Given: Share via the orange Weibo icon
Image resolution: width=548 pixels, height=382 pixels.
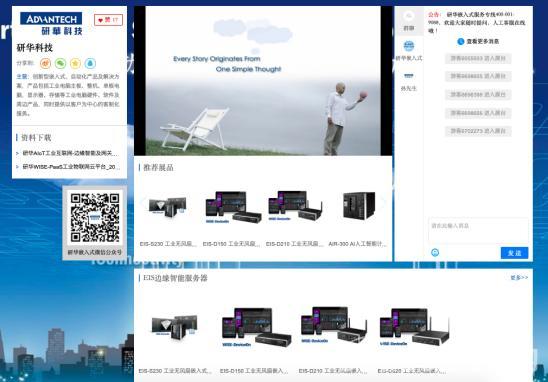Looking at the screenshot, I should (x=45, y=63).
